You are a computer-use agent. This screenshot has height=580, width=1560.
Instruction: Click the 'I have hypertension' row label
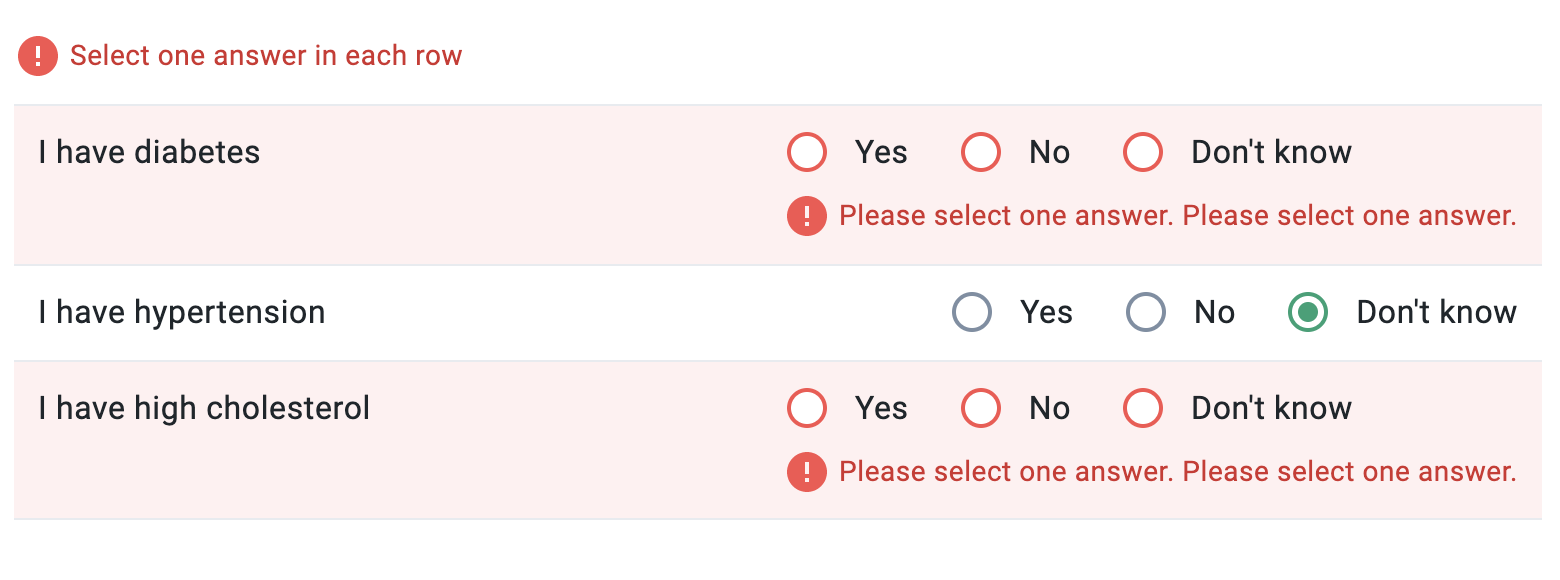pos(181,312)
